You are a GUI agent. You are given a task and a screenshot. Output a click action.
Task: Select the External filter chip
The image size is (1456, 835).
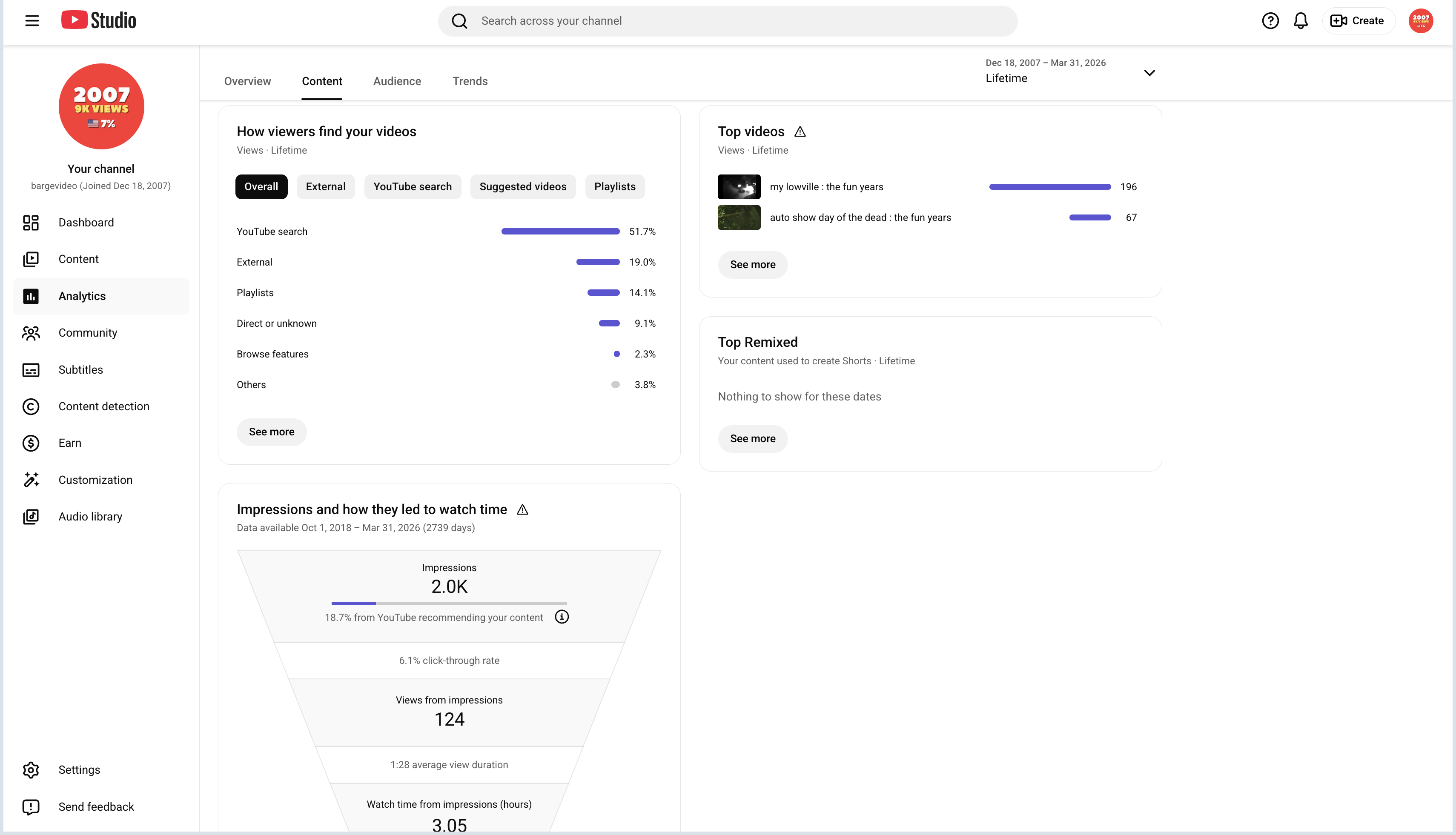point(325,186)
